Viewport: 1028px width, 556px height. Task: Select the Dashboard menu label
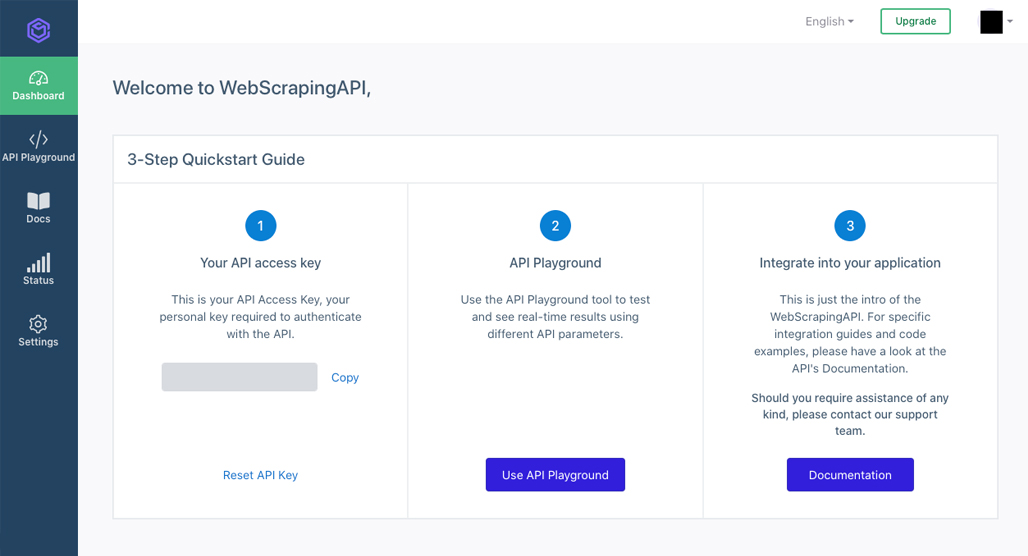pyautogui.click(x=38, y=96)
